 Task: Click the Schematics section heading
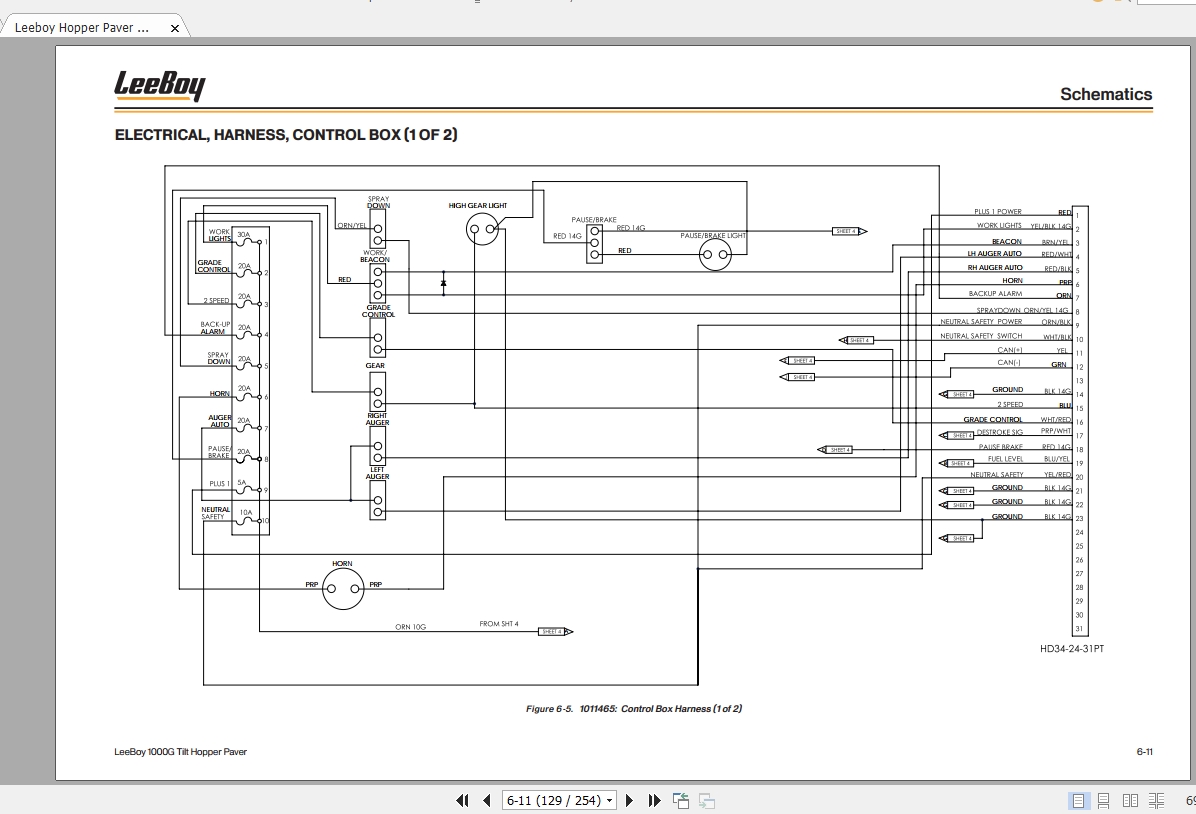coord(1106,94)
